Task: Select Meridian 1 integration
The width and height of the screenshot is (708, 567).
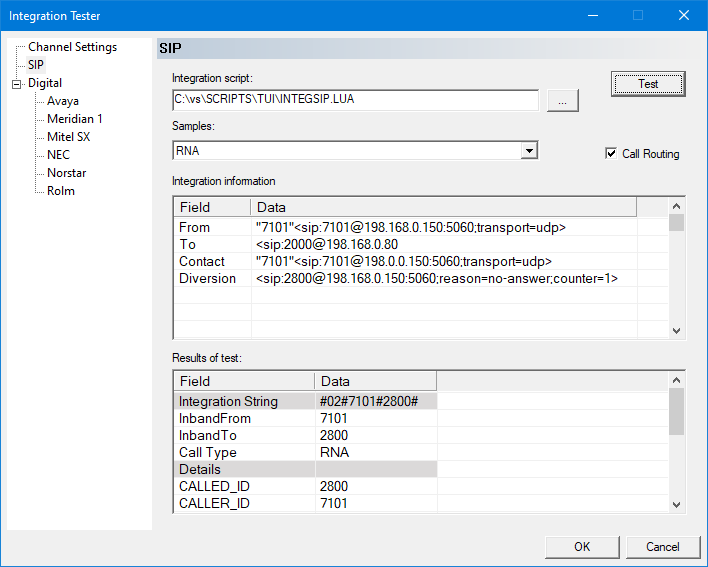Action: (75, 119)
